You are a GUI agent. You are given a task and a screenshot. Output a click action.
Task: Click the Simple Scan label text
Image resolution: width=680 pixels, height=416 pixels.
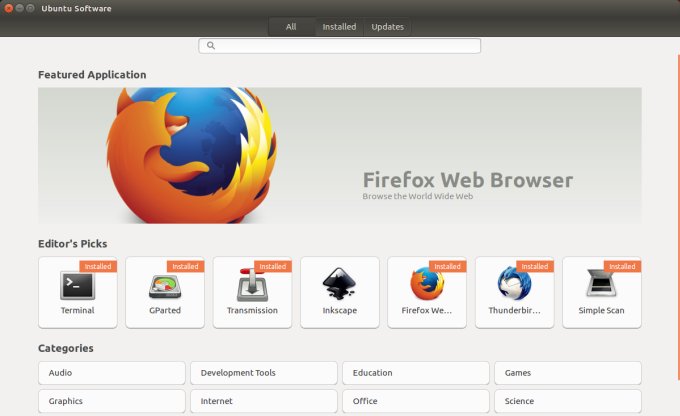coord(601,311)
